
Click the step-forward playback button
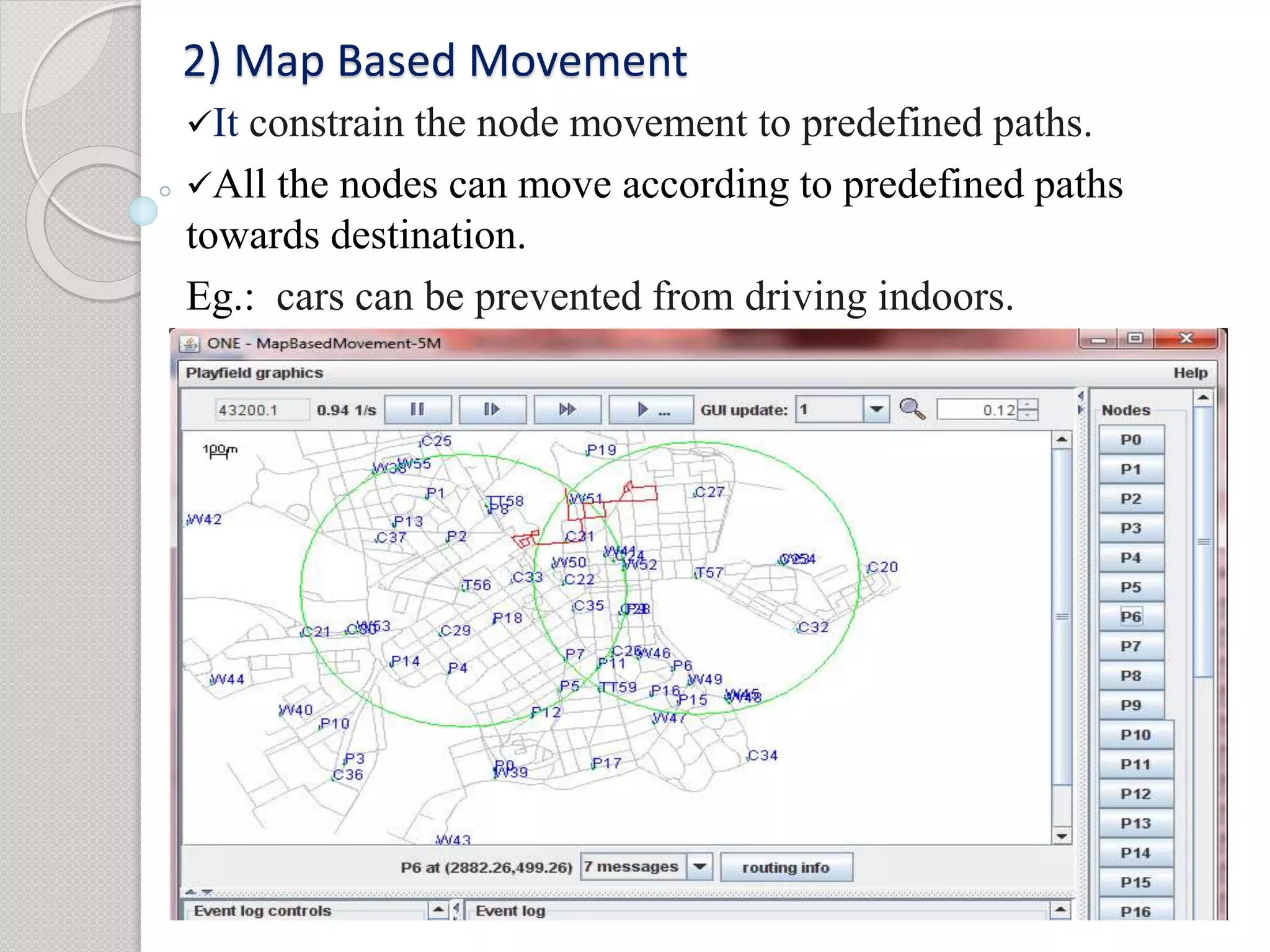492,410
